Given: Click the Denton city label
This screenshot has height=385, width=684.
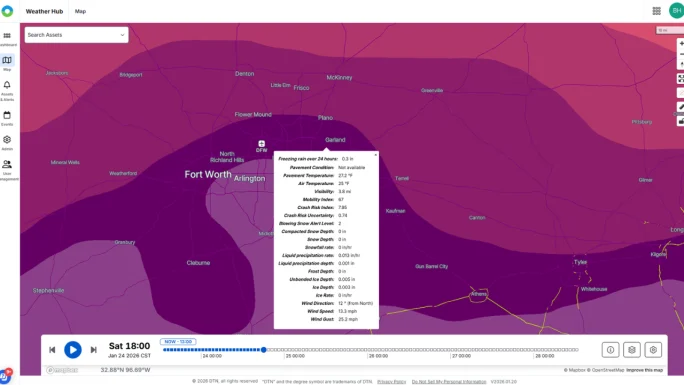Looking at the screenshot, I should (244, 74).
